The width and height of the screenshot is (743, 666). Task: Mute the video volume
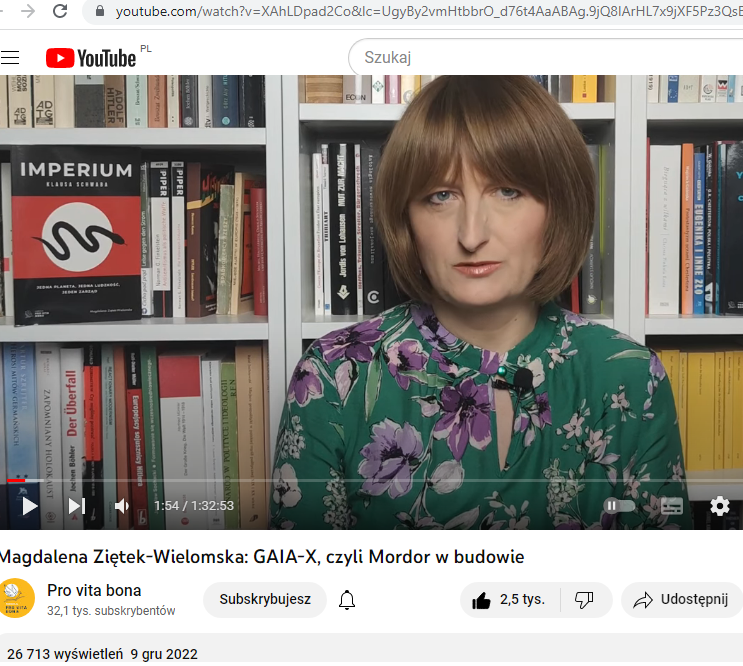coord(122,506)
